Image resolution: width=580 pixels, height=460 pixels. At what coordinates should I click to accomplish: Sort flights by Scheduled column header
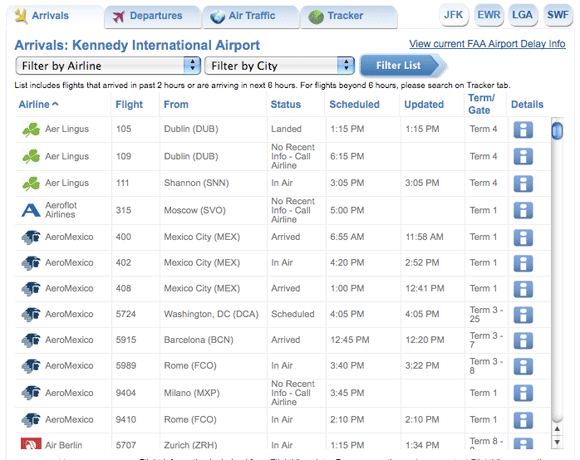click(354, 105)
